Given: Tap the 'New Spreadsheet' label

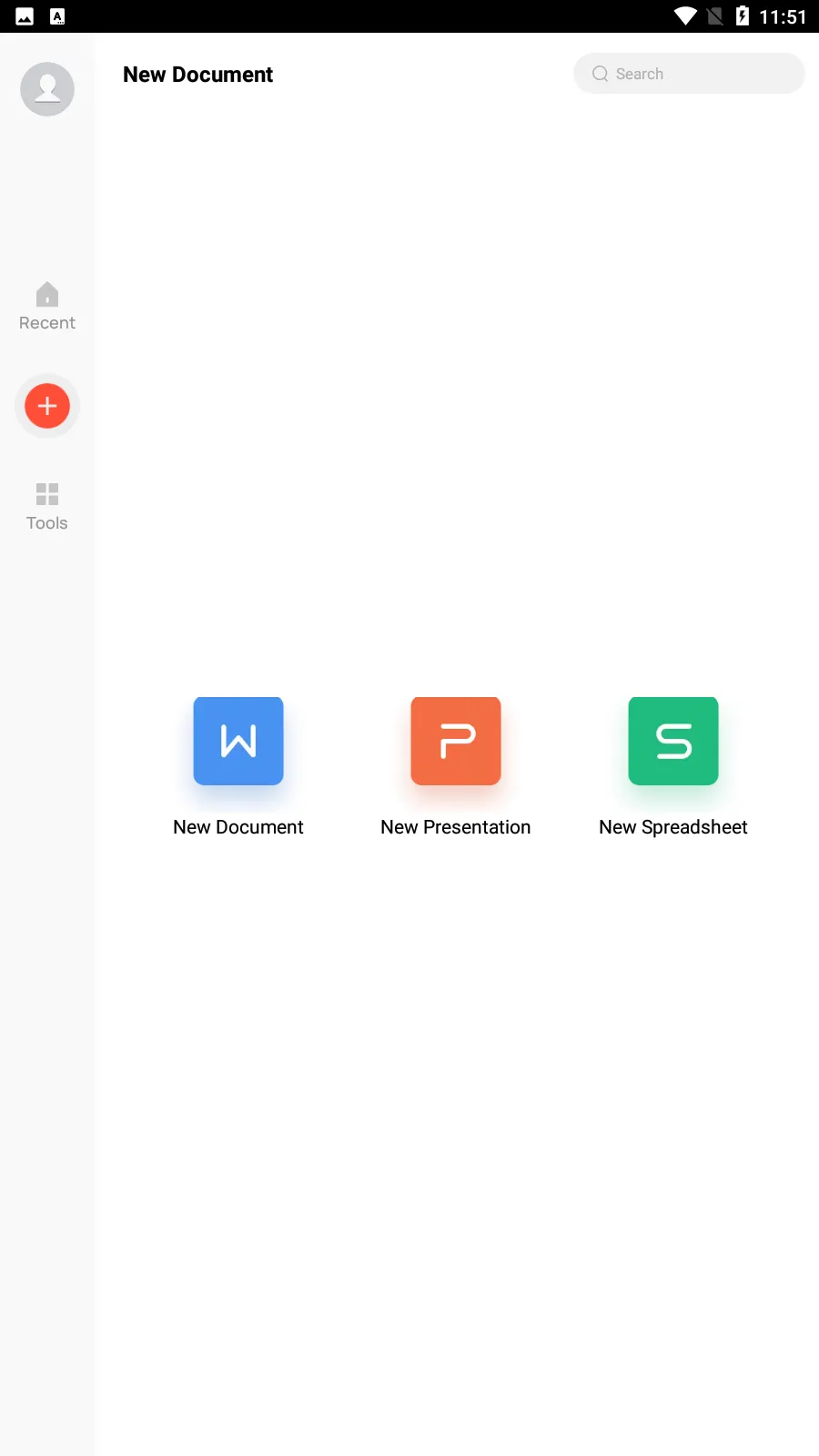Looking at the screenshot, I should point(673,827).
